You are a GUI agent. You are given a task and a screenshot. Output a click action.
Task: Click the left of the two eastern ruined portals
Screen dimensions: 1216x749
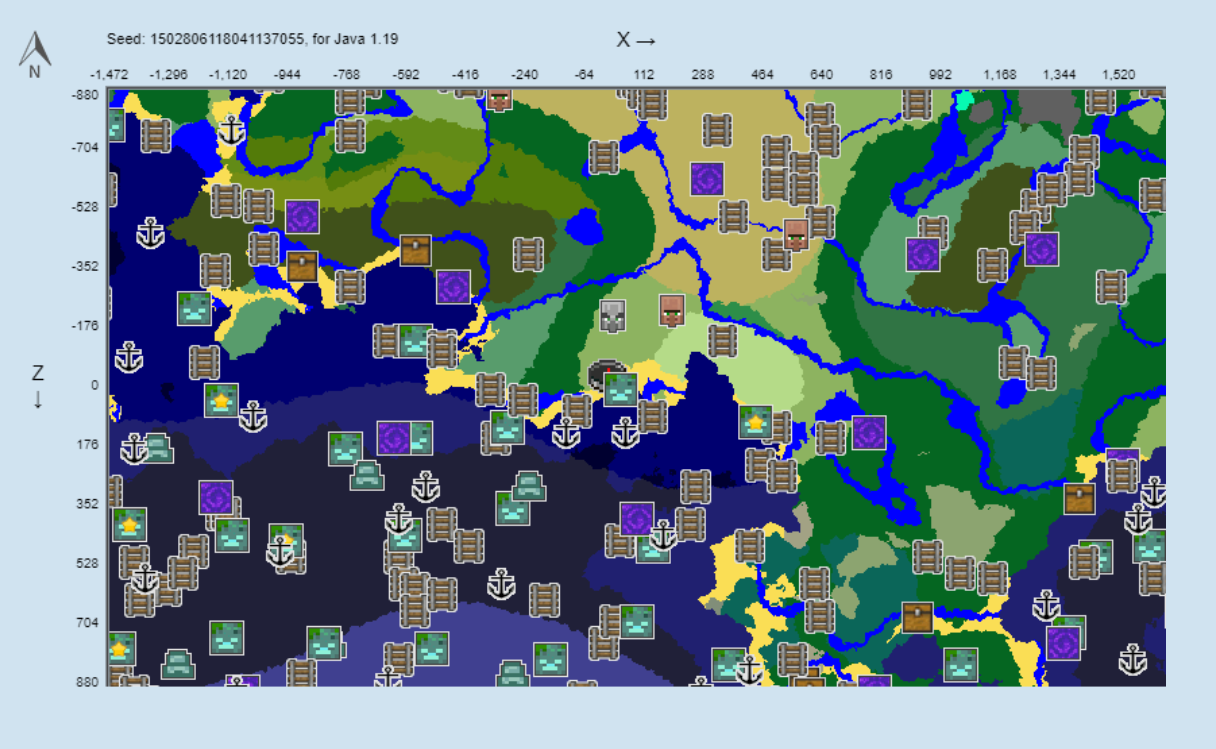[923, 254]
